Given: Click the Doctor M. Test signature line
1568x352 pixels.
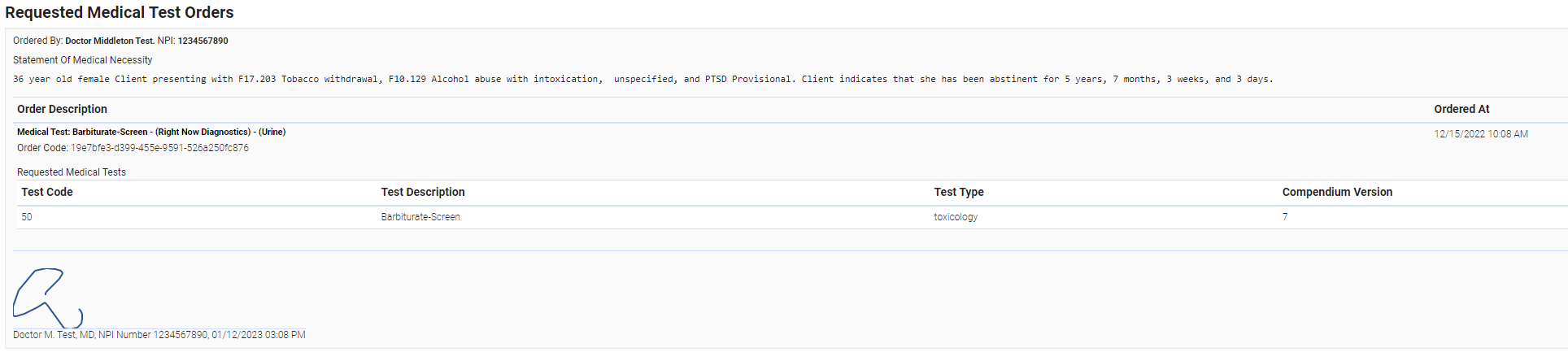Looking at the screenshot, I should (159, 335).
